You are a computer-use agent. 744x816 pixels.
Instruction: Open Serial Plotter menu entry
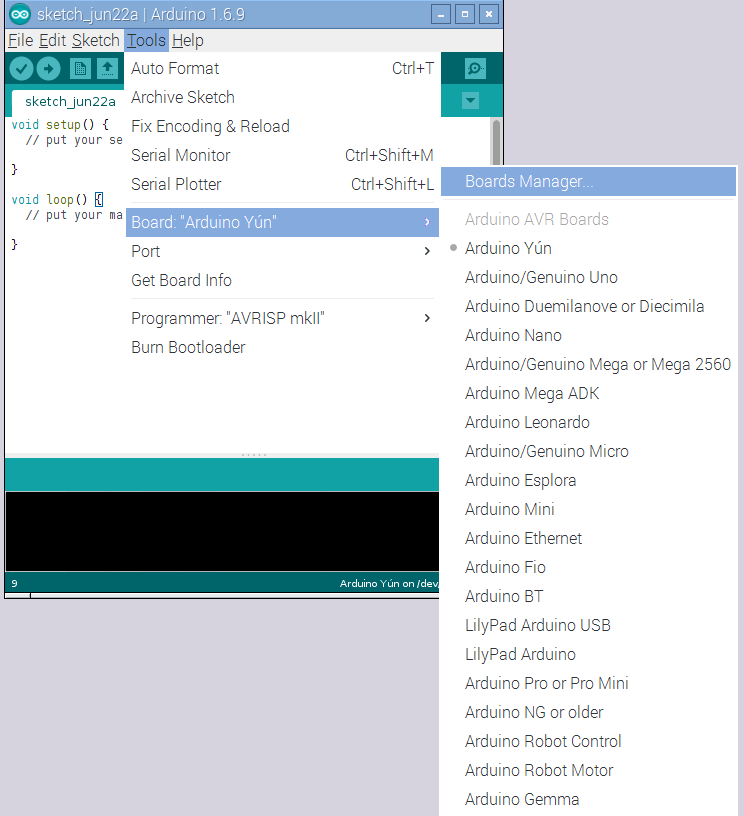282,184
